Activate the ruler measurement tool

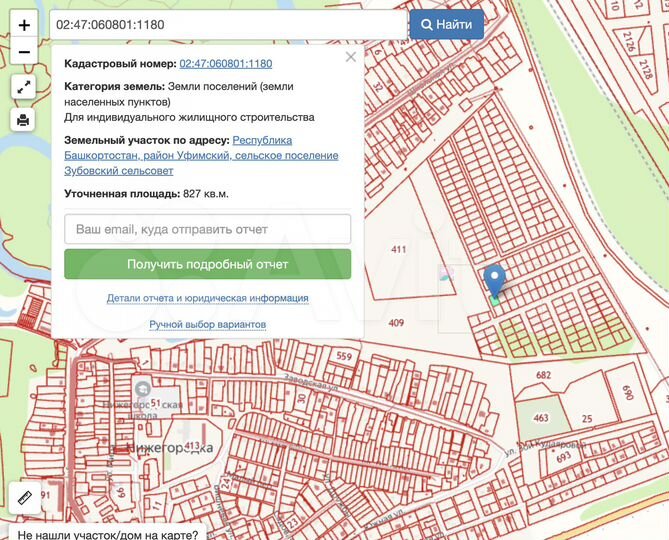[24, 496]
